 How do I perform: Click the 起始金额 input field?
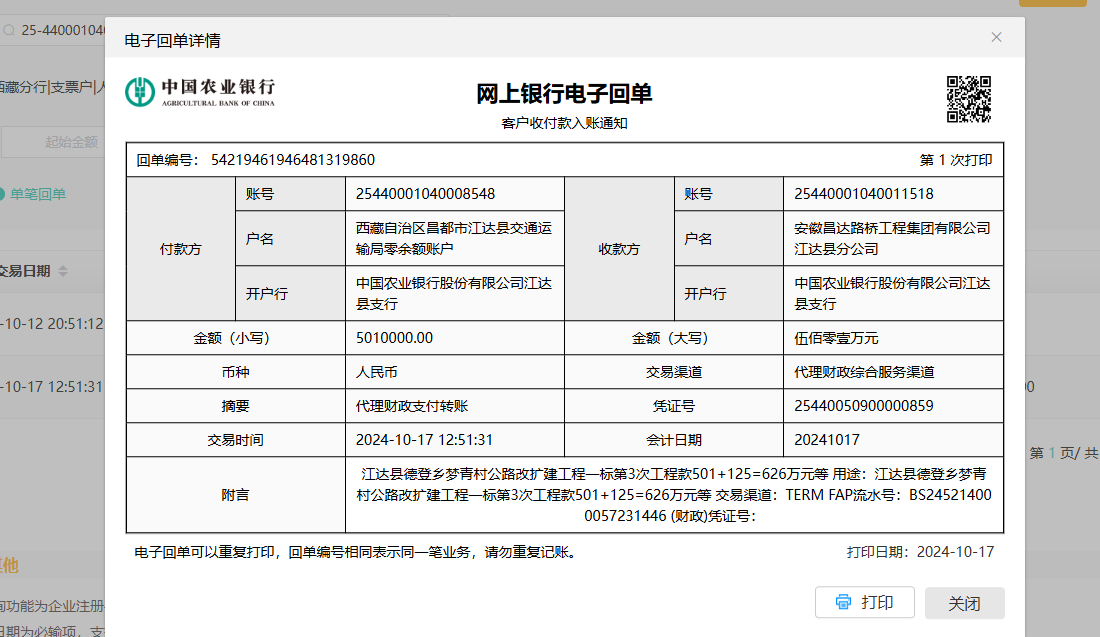pos(60,142)
